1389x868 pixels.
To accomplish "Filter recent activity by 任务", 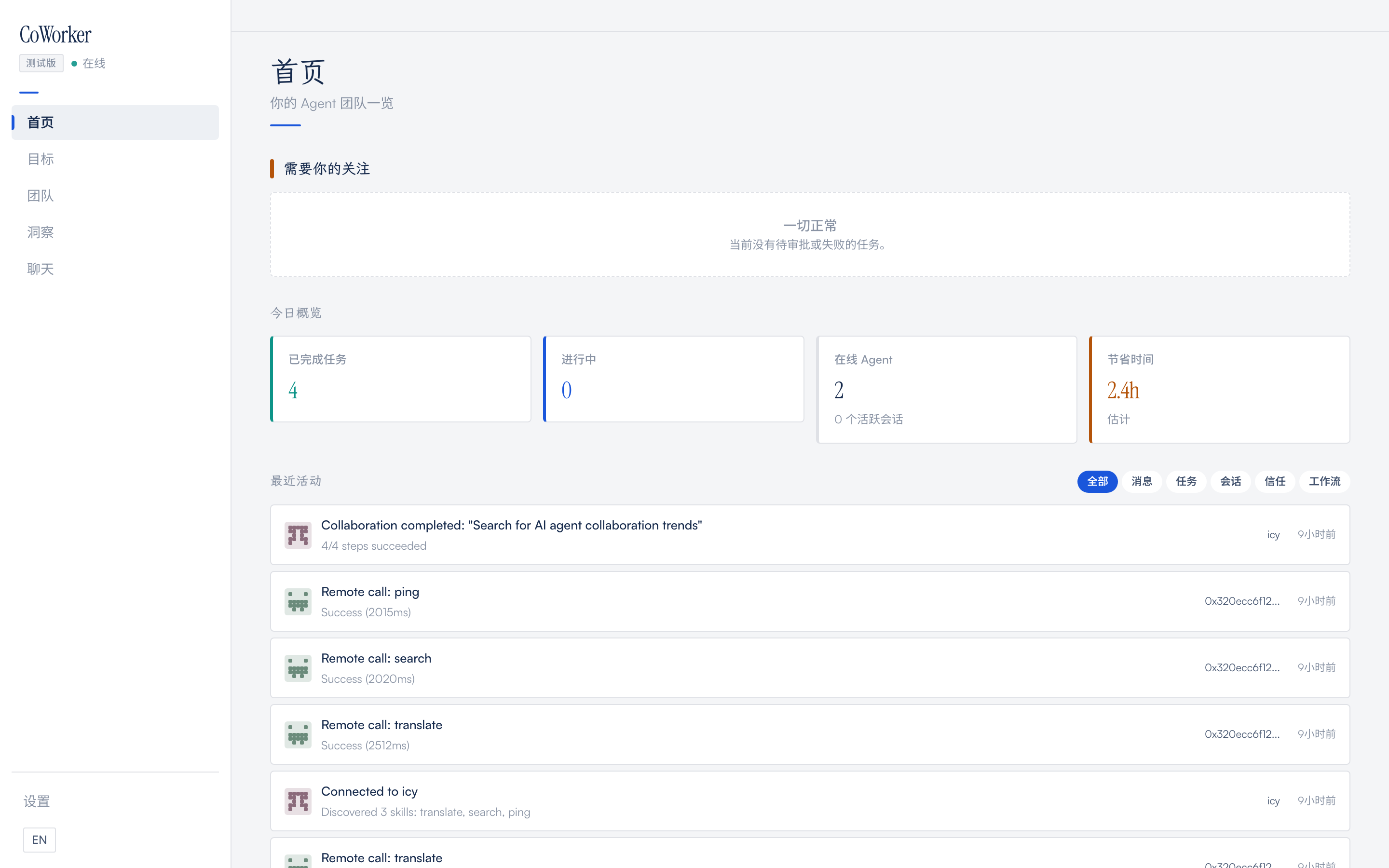I will (1186, 482).
